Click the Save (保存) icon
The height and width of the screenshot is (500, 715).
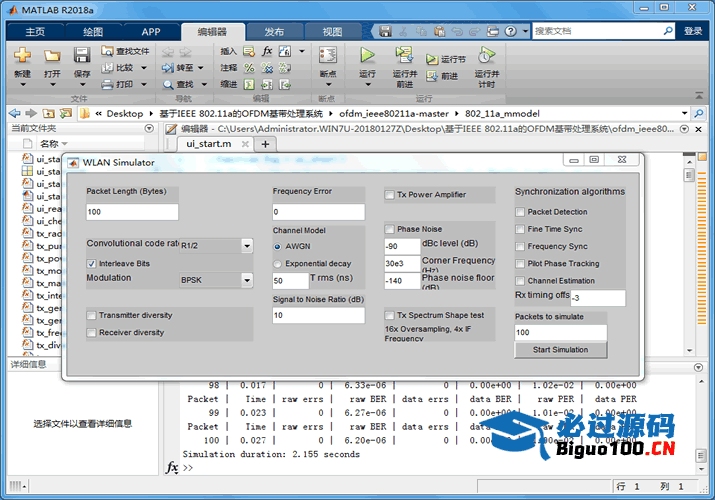coord(82,56)
